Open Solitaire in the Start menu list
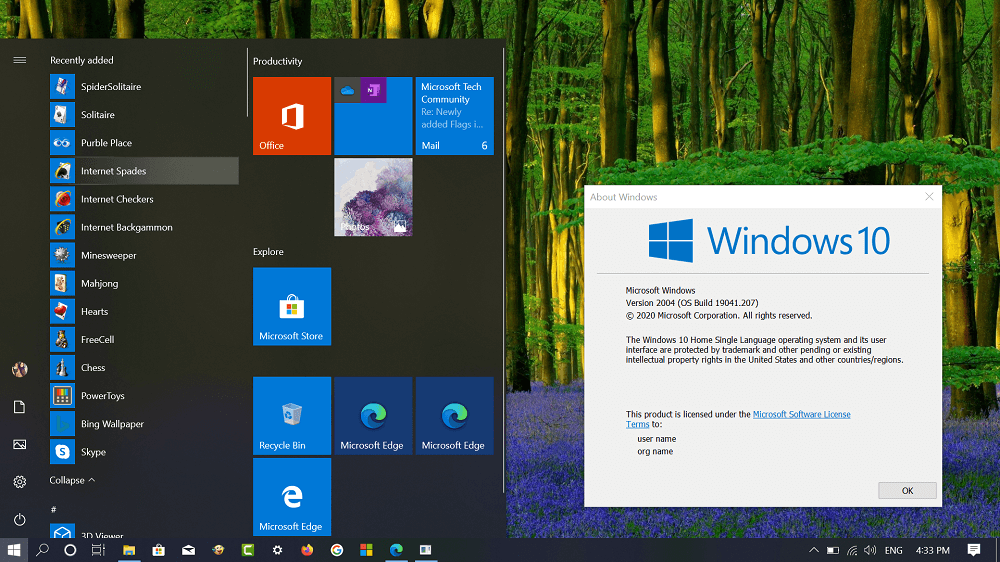 pyautogui.click(x=144, y=114)
